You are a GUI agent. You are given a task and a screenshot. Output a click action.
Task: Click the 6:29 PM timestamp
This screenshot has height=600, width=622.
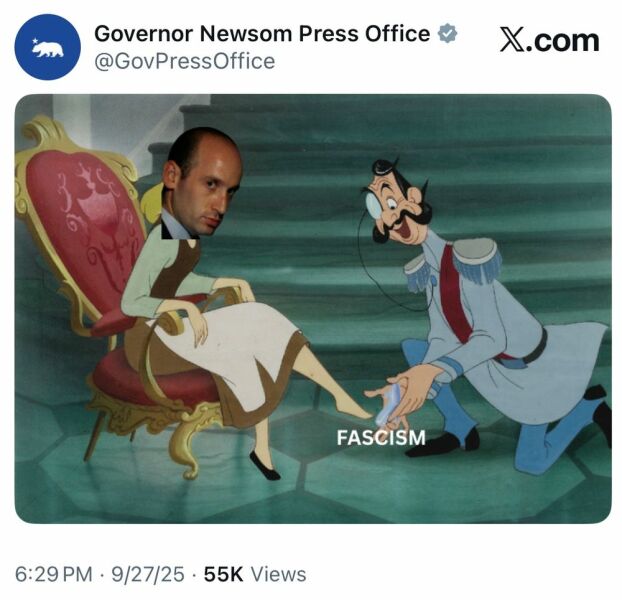(54, 574)
